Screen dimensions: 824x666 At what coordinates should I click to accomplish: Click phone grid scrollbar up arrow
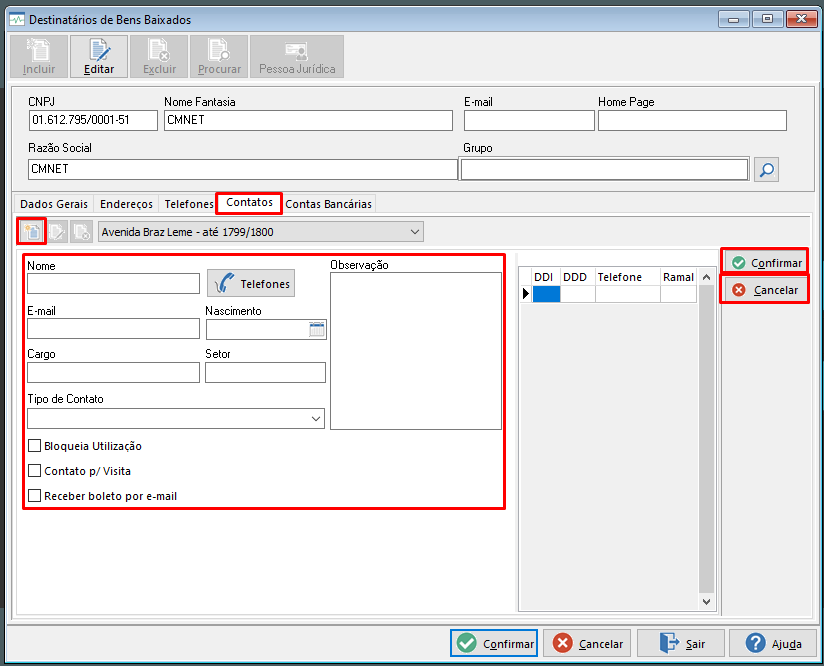[x=706, y=277]
